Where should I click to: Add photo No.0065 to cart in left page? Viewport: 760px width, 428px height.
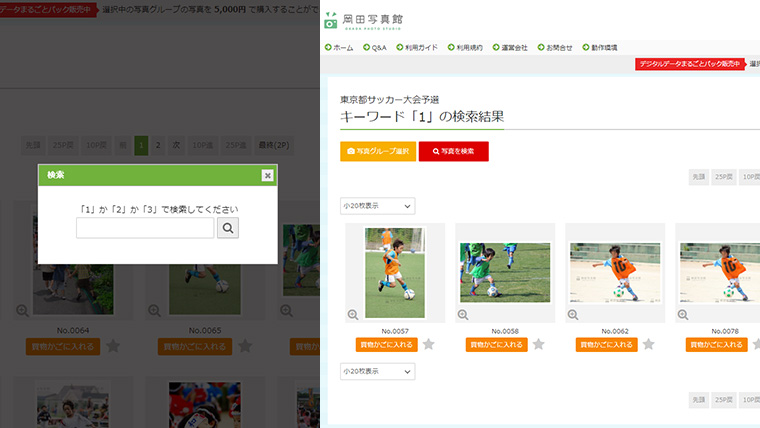[195, 347]
